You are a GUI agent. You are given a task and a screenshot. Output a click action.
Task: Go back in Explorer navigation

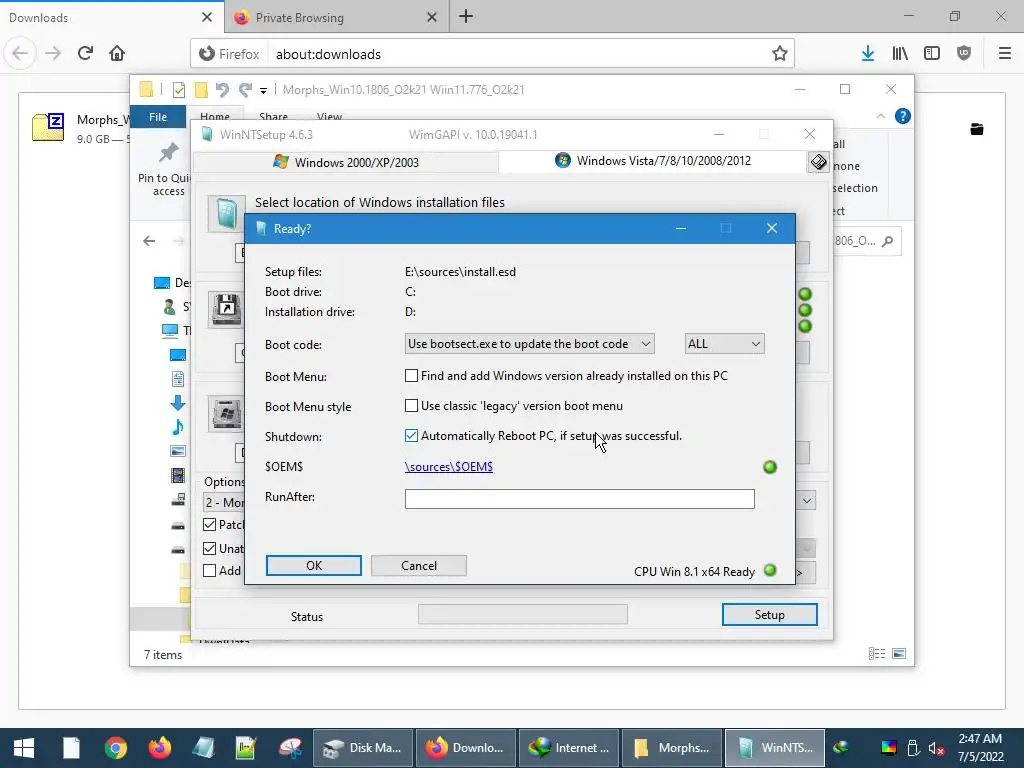(x=150, y=241)
